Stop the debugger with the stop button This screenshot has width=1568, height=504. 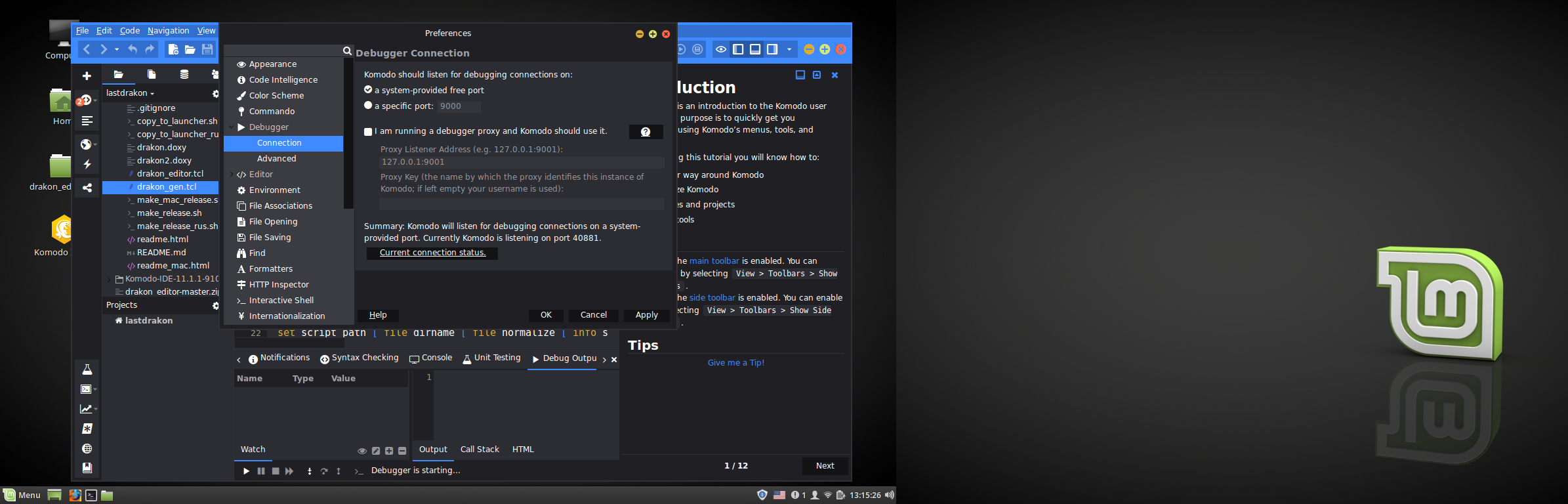pos(276,471)
